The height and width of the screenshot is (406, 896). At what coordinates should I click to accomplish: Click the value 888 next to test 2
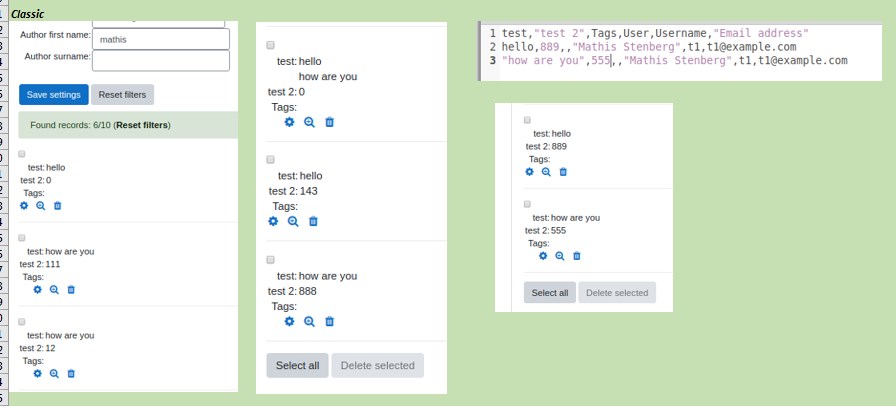pyautogui.click(x=307, y=291)
